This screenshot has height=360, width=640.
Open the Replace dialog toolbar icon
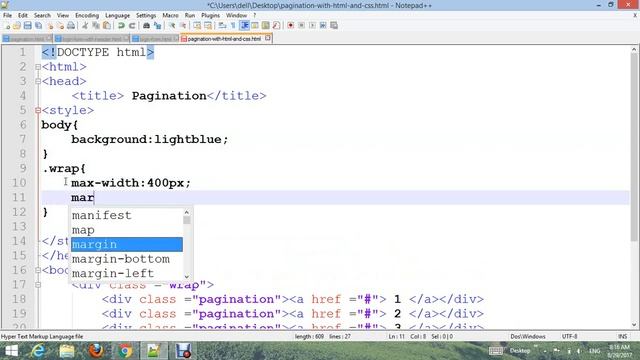click(158, 25)
